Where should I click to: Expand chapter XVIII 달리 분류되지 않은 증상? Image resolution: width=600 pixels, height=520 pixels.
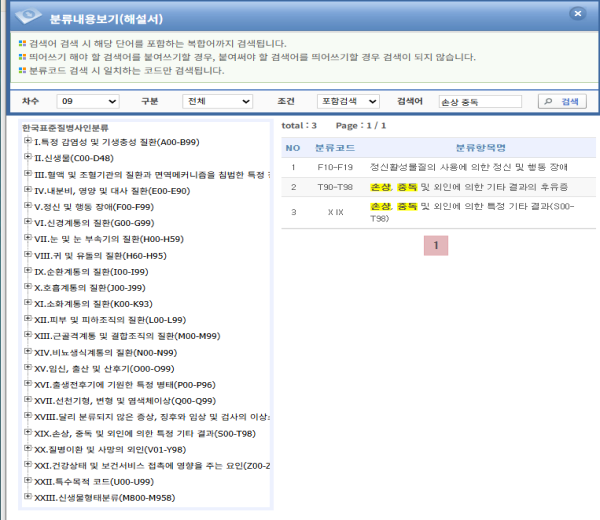[x=28, y=416]
